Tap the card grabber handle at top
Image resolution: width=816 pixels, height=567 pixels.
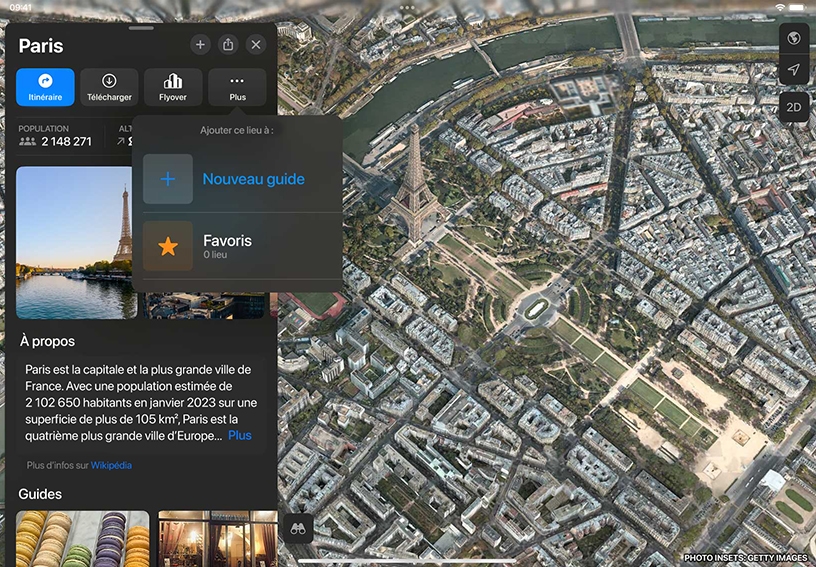(x=141, y=28)
